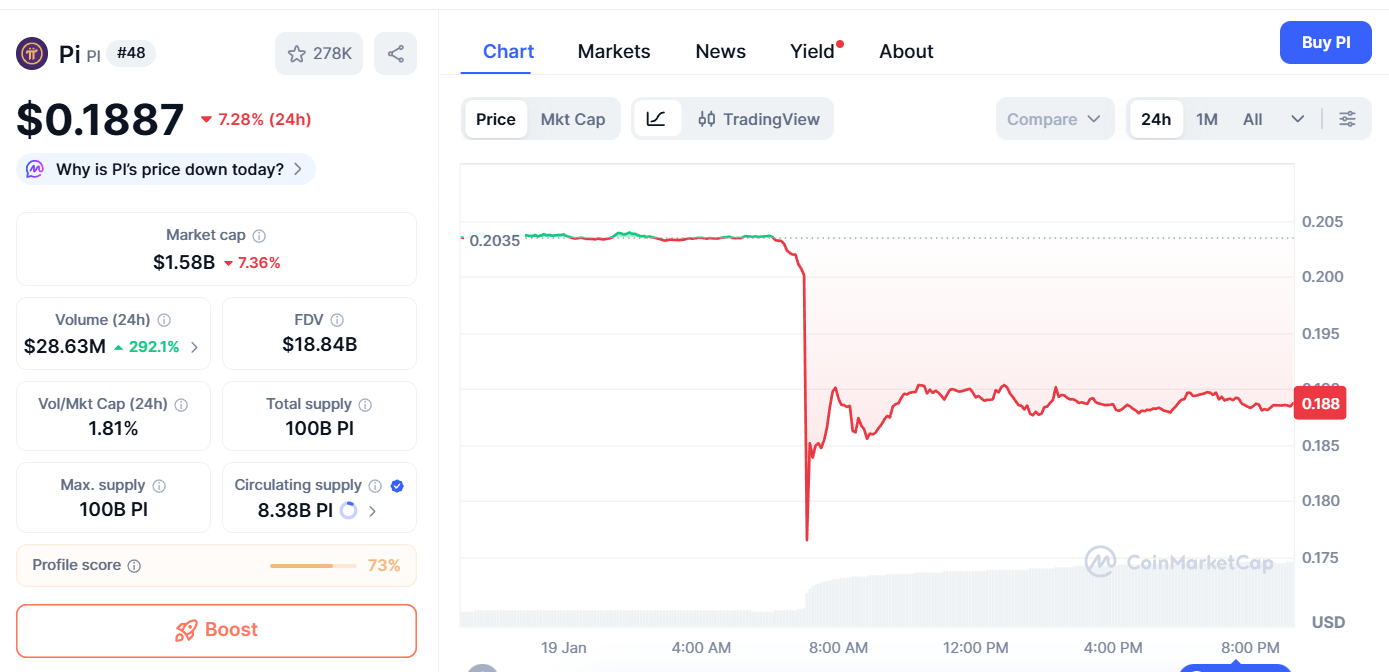This screenshot has height=672, width=1389.
Task: Open the Yield tab
Action: pos(812,51)
